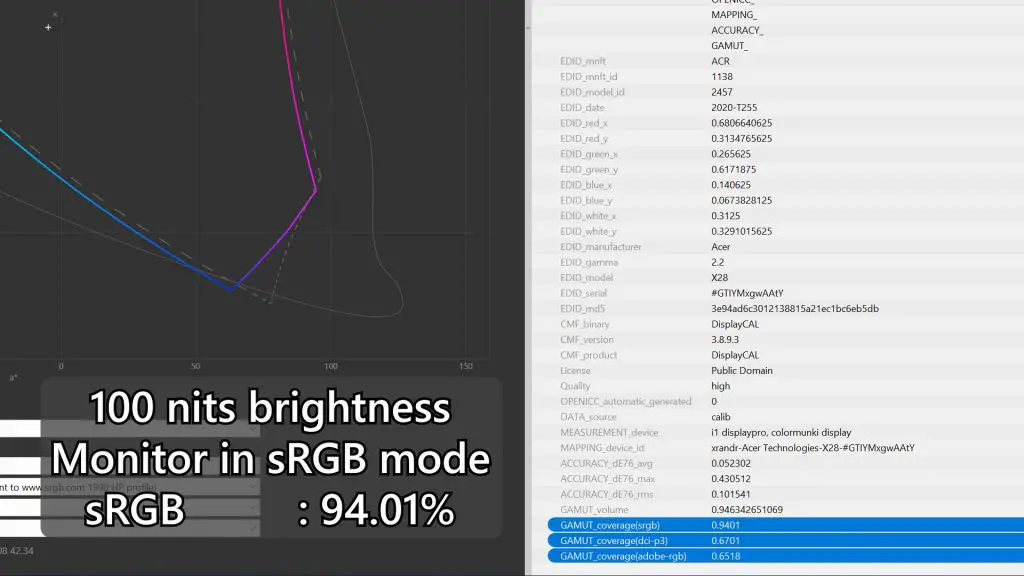Click the 50 axis label on the gamut graph
The height and width of the screenshot is (576, 1024).
click(195, 366)
